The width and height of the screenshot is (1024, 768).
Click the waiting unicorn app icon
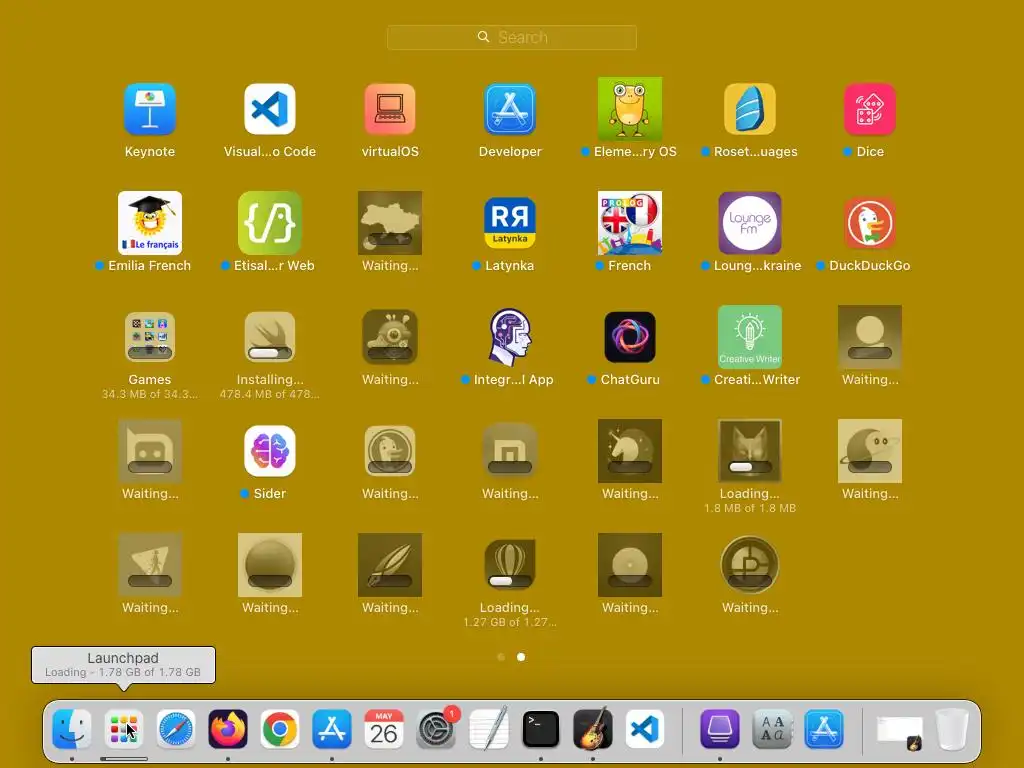(630, 451)
